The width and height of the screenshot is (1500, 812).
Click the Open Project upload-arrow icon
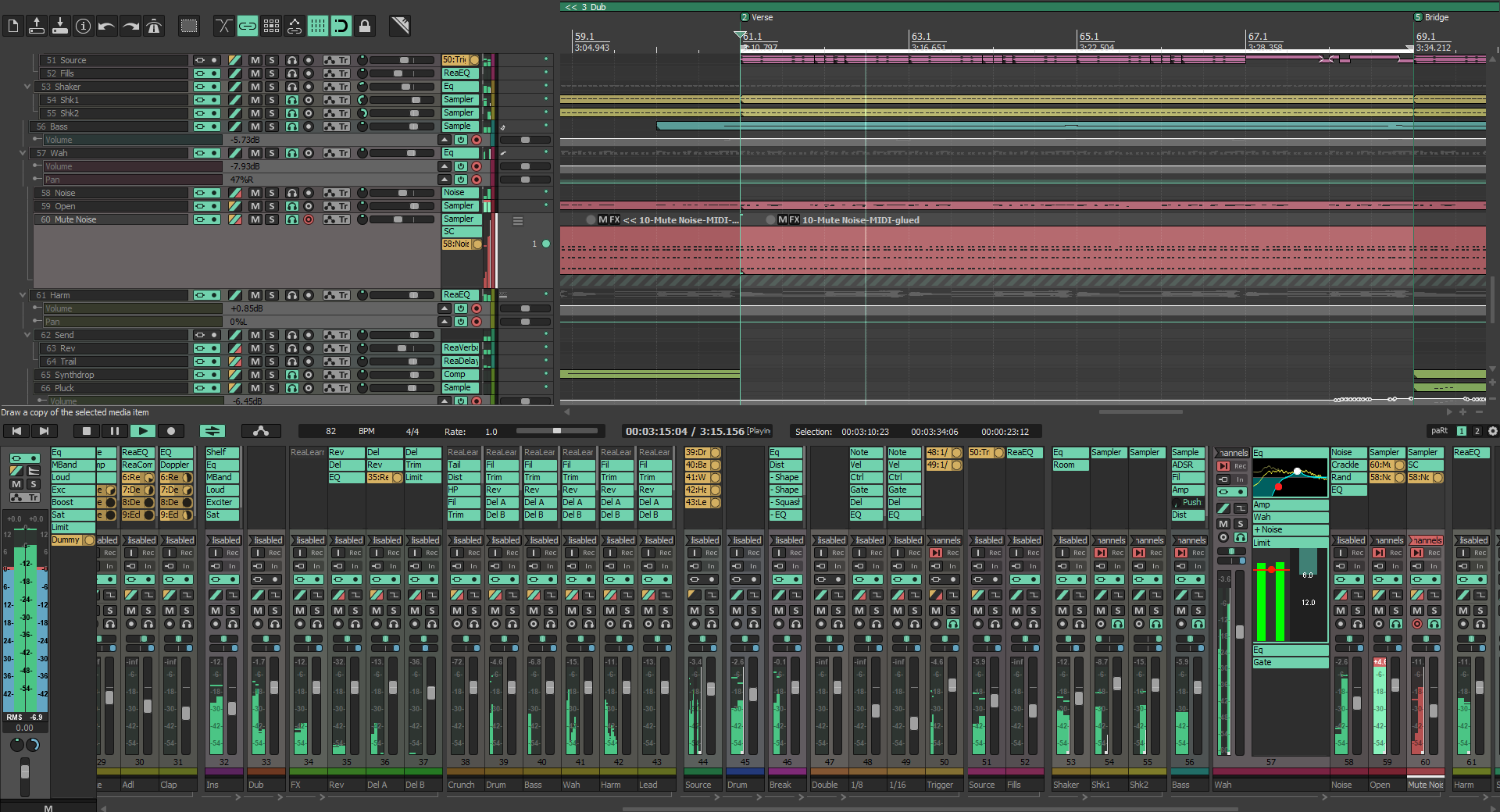[x=37, y=26]
